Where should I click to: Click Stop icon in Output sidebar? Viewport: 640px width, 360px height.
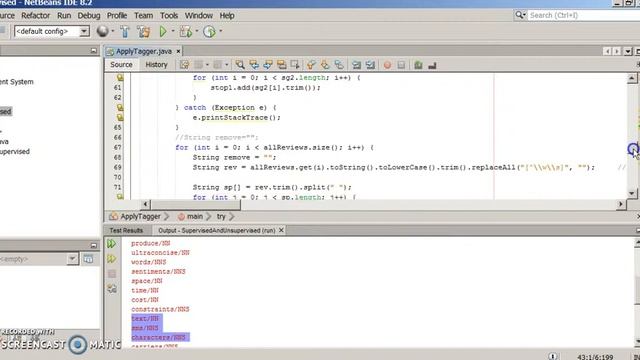click(112, 274)
